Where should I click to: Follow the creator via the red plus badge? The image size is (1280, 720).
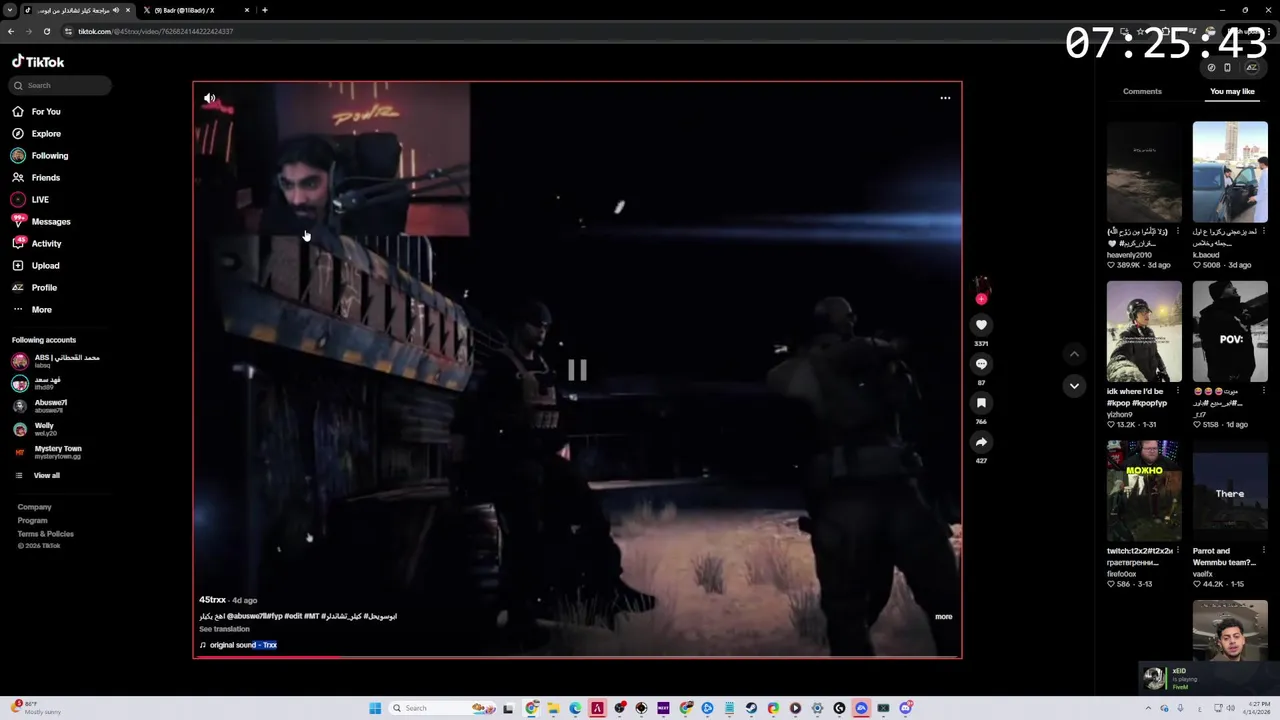pos(981,299)
